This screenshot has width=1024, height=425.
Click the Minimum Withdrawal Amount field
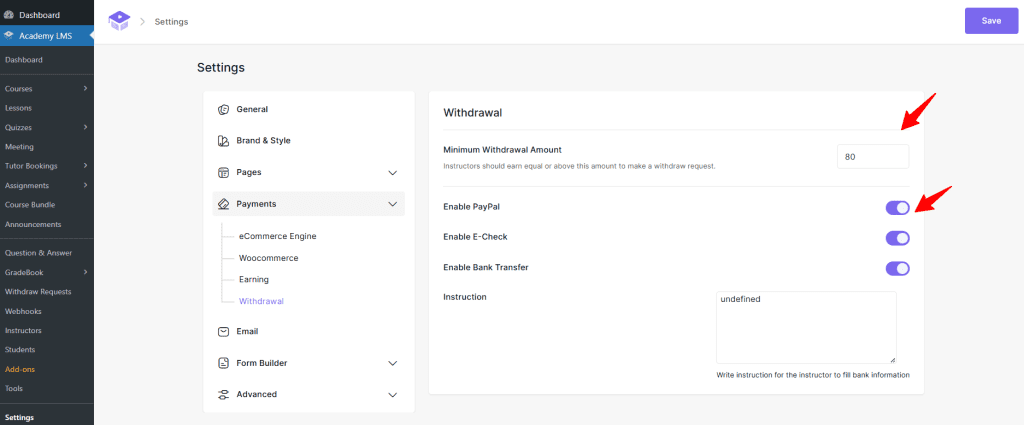pos(872,157)
